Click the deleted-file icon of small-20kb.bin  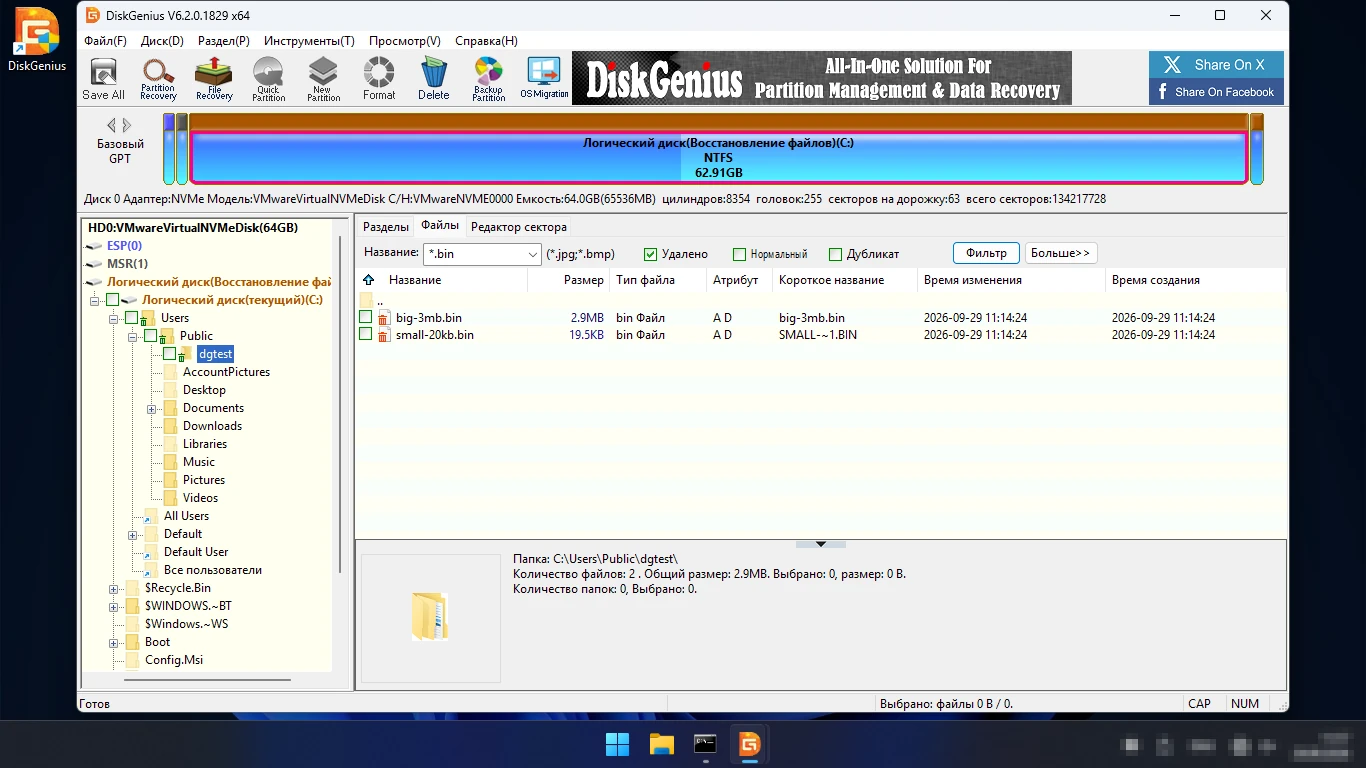click(383, 335)
